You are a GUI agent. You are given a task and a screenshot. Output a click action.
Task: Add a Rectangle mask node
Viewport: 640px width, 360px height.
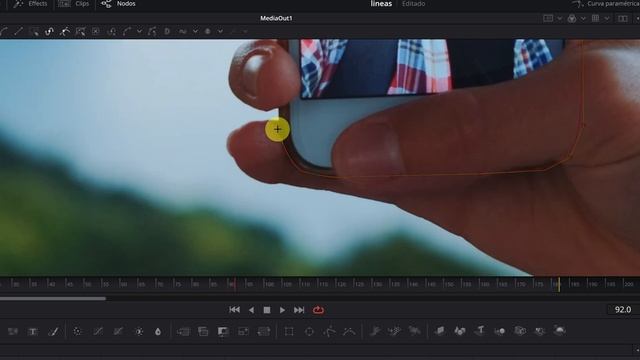click(289, 331)
